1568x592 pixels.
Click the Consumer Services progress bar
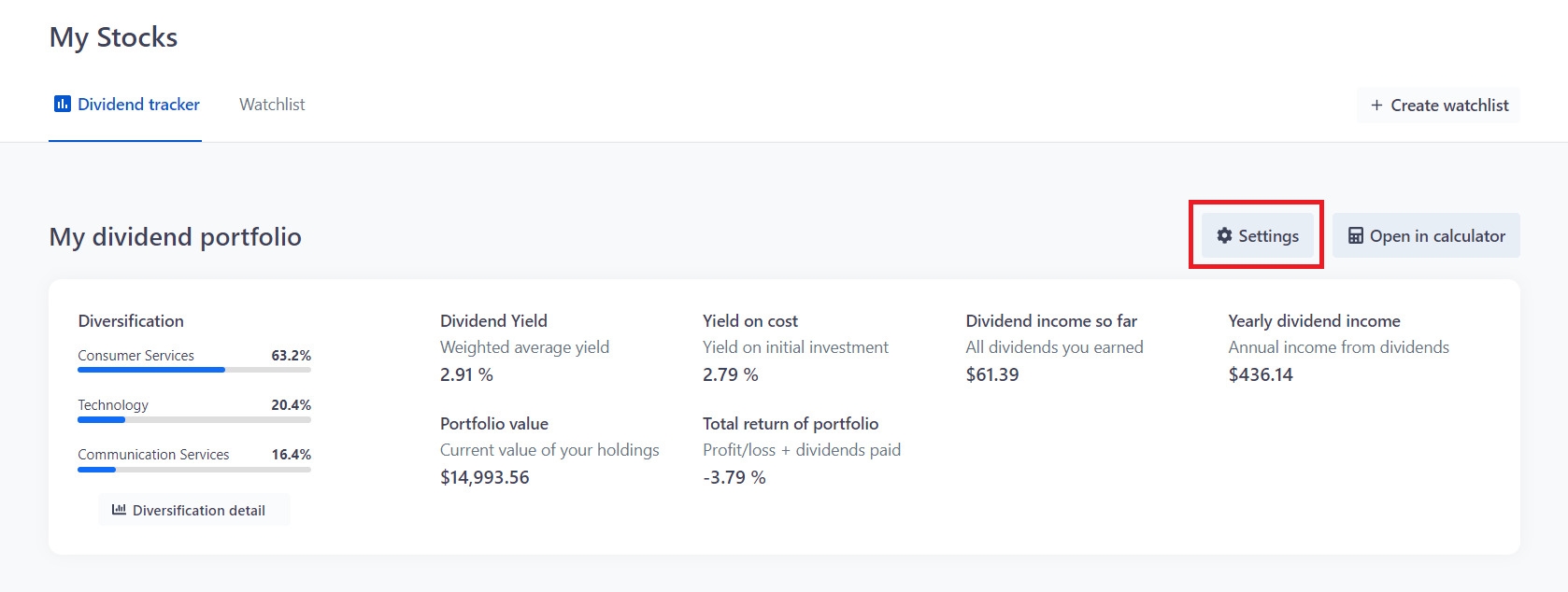click(194, 370)
